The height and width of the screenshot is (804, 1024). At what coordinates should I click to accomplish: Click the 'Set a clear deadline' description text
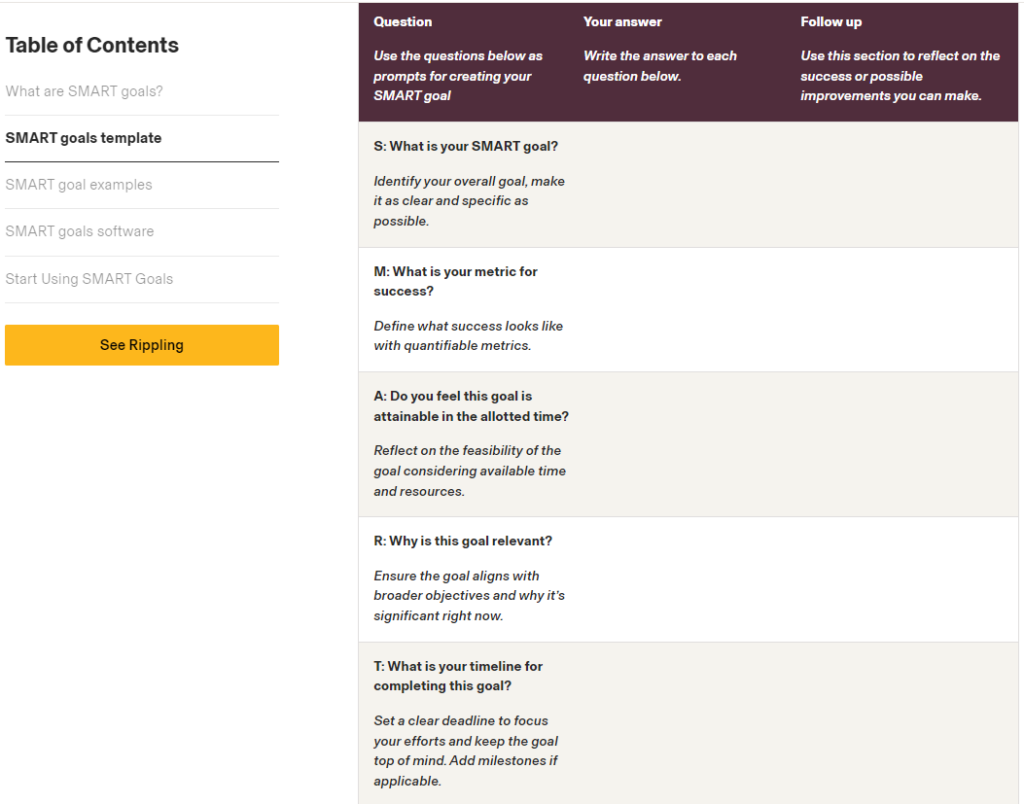click(x=466, y=750)
